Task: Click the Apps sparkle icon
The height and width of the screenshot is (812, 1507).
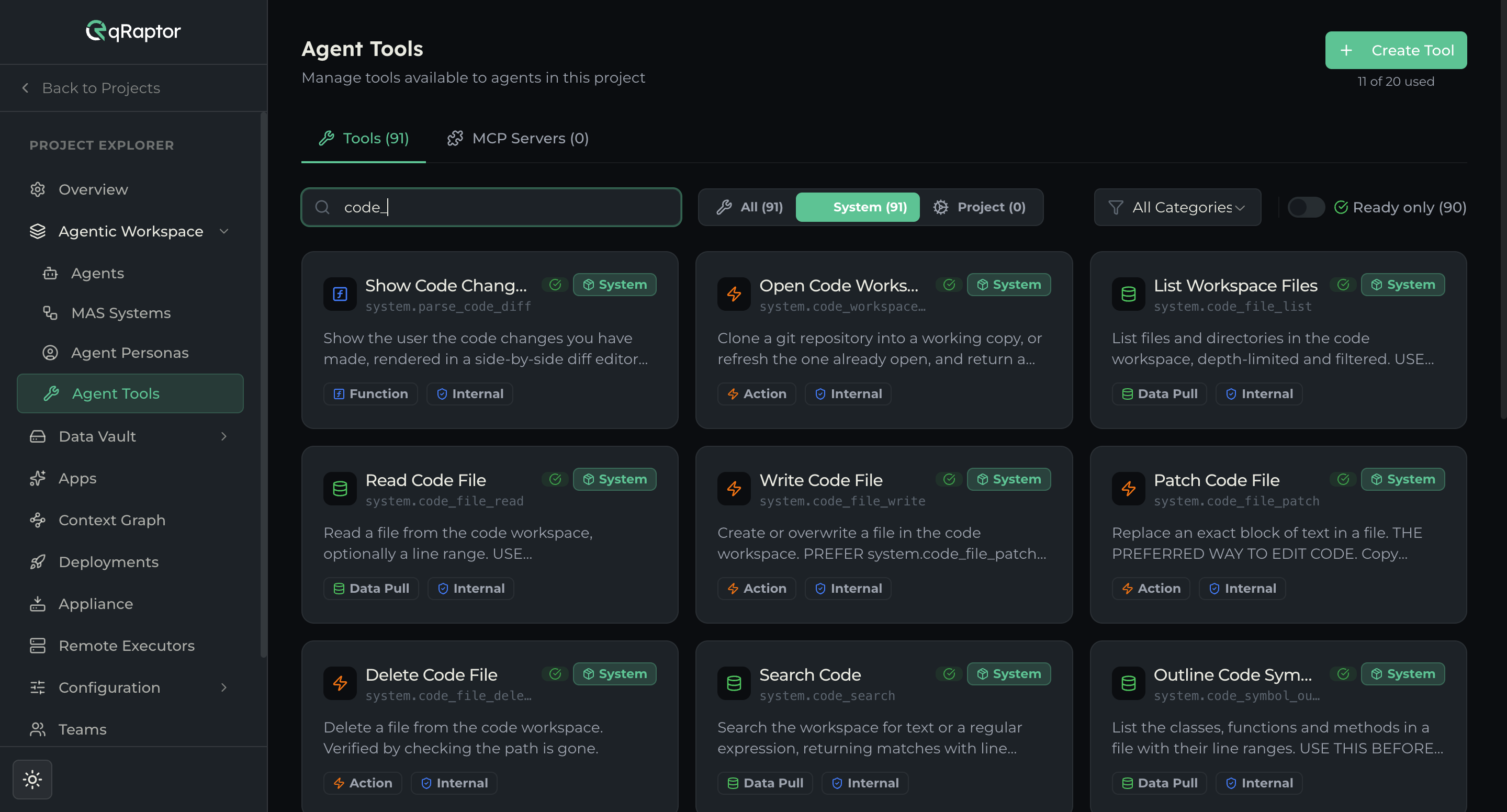Action: pyautogui.click(x=38, y=479)
